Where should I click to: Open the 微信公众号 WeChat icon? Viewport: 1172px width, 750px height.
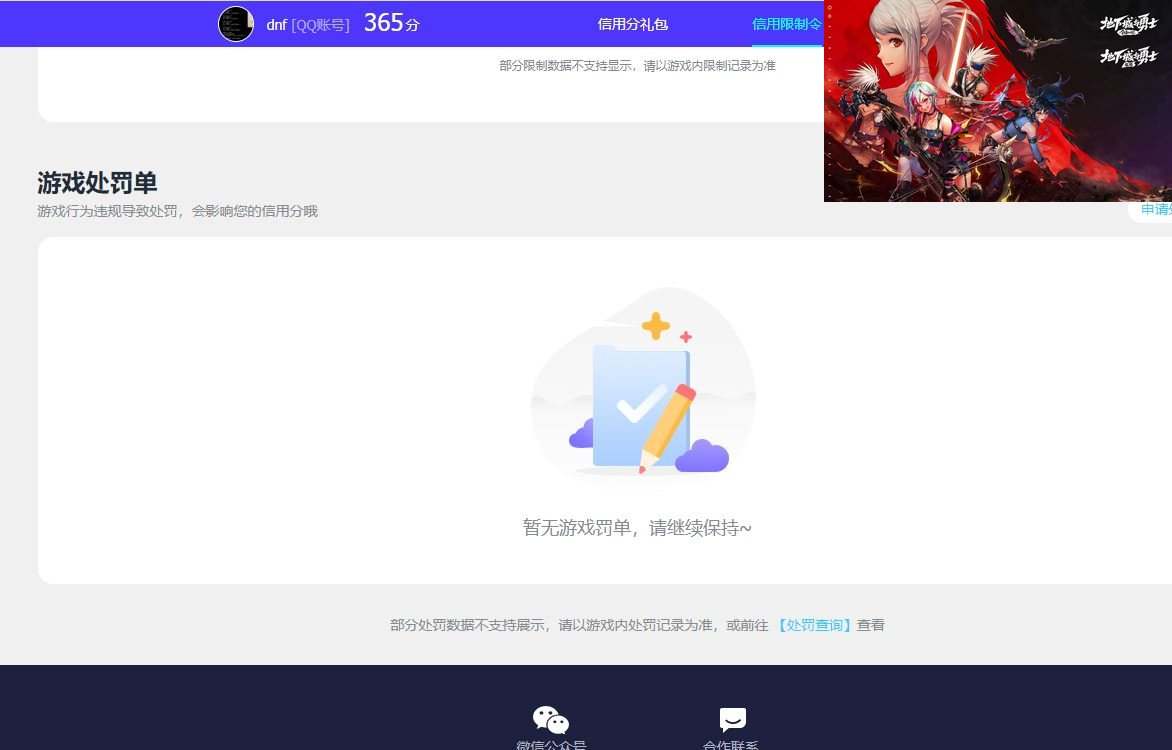(x=551, y=719)
